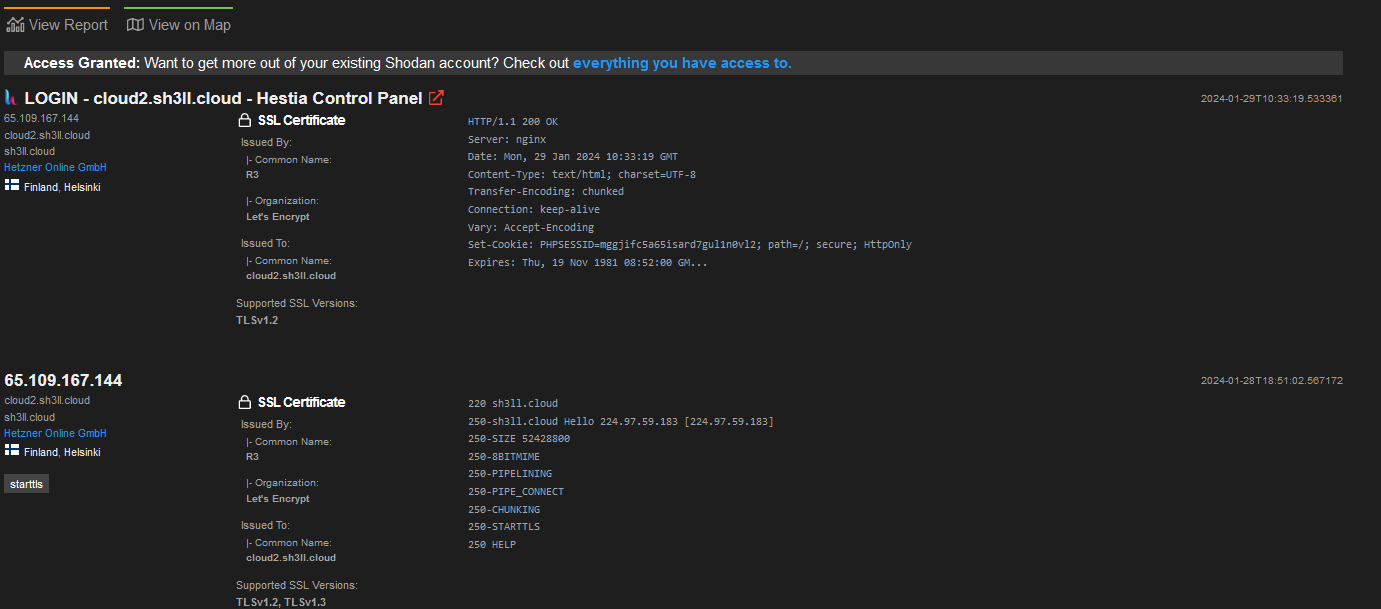Click the second SSL Certificate lock icon
1381x609 pixels.
(x=244, y=403)
